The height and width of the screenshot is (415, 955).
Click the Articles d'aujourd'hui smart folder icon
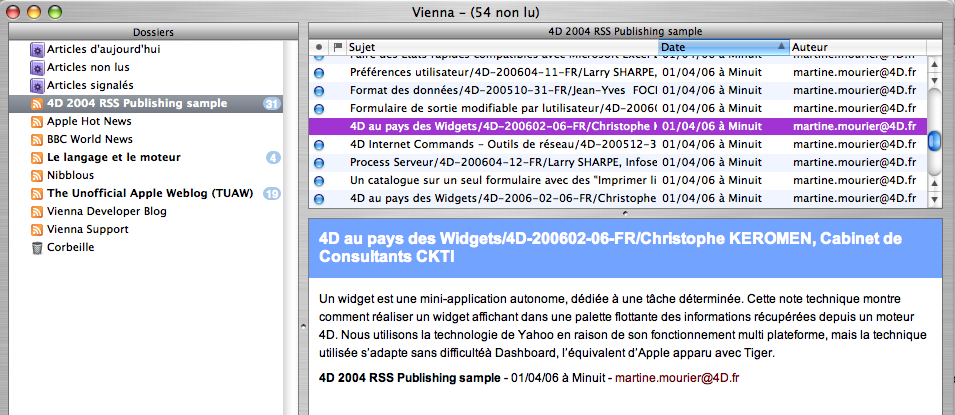click(x=37, y=49)
